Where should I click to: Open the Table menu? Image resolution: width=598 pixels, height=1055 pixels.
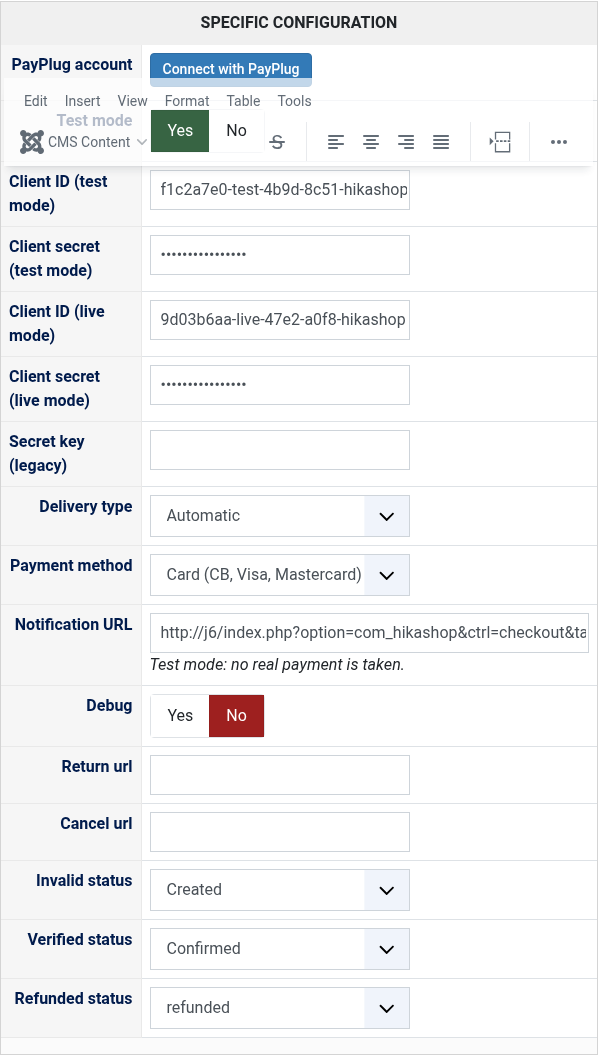(x=244, y=101)
